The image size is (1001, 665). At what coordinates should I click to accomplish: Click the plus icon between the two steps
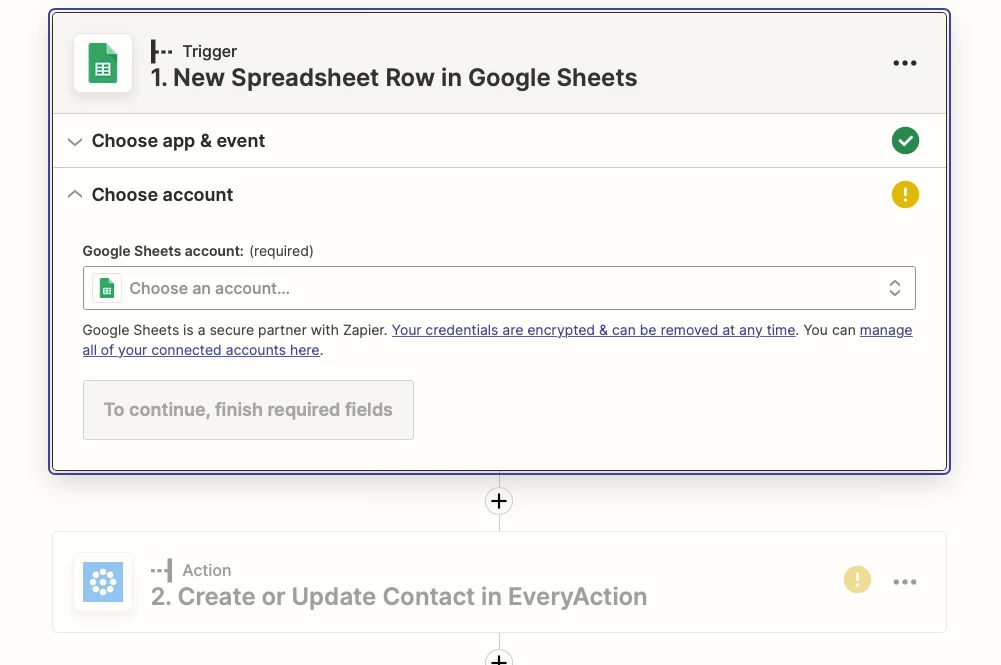pyautogui.click(x=499, y=501)
